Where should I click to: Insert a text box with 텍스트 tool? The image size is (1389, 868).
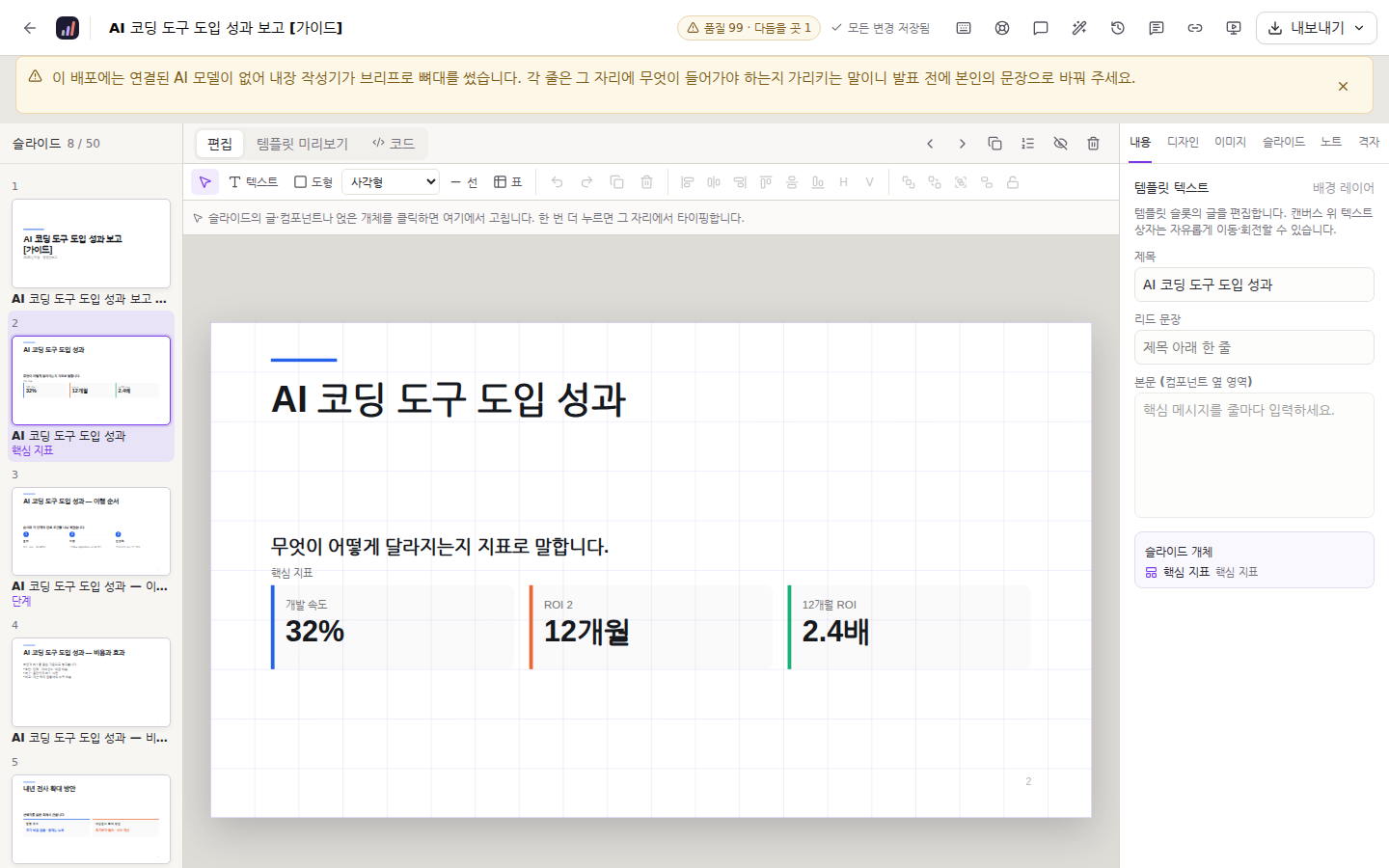[254, 182]
